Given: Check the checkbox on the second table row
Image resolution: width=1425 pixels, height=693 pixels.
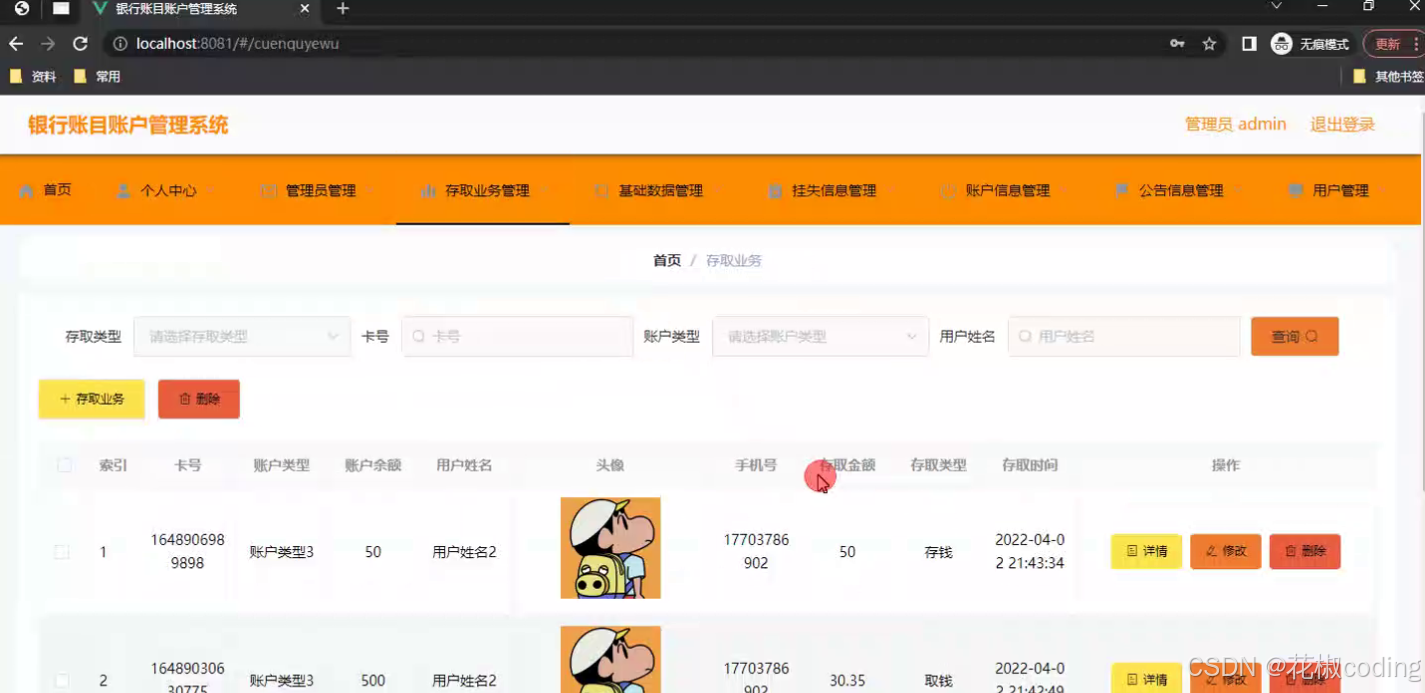Looking at the screenshot, I should click(x=61, y=677).
